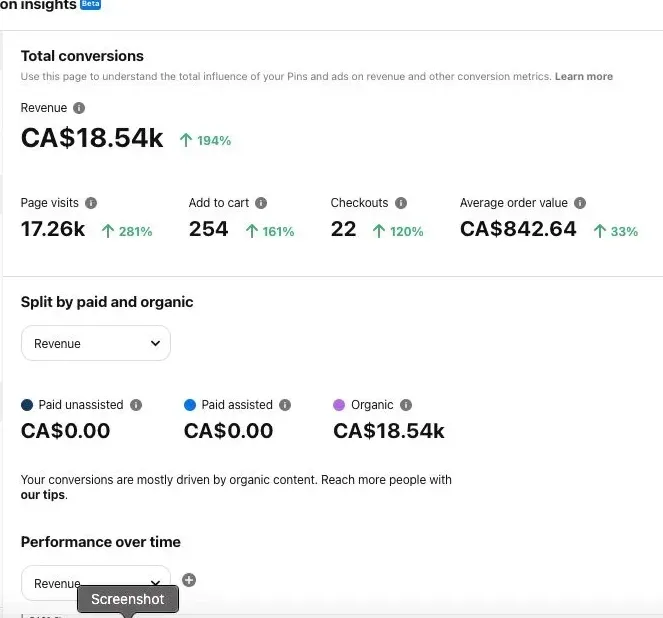Expand the Revenue dropdown under Performance over time

click(96, 582)
